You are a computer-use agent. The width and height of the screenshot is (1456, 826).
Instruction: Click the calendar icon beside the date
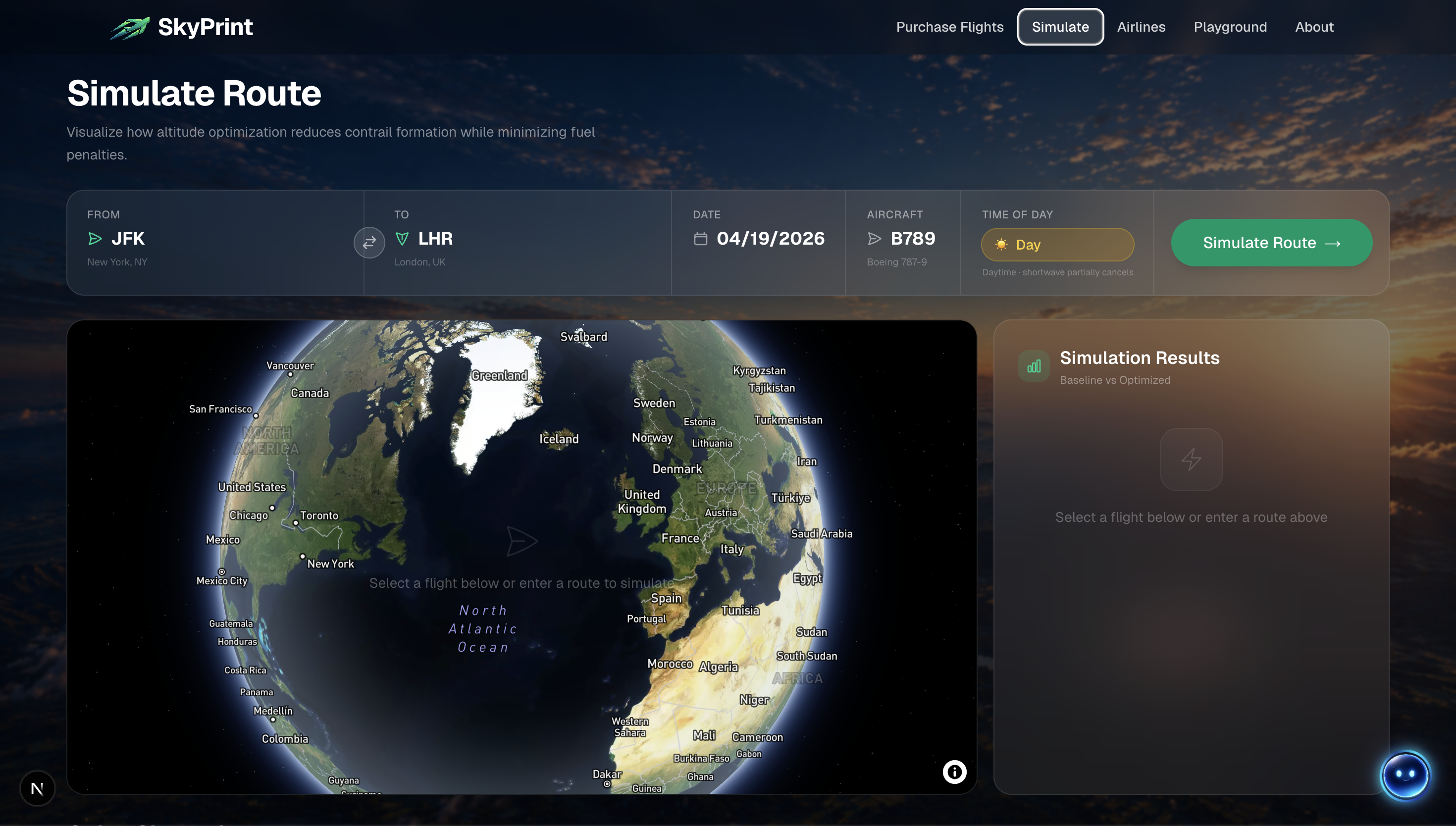click(700, 239)
